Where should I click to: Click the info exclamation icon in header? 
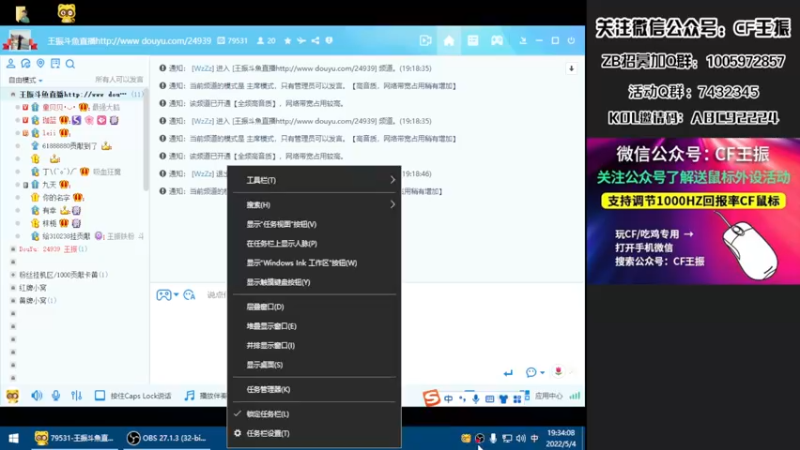pyautogui.click(x=329, y=40)
